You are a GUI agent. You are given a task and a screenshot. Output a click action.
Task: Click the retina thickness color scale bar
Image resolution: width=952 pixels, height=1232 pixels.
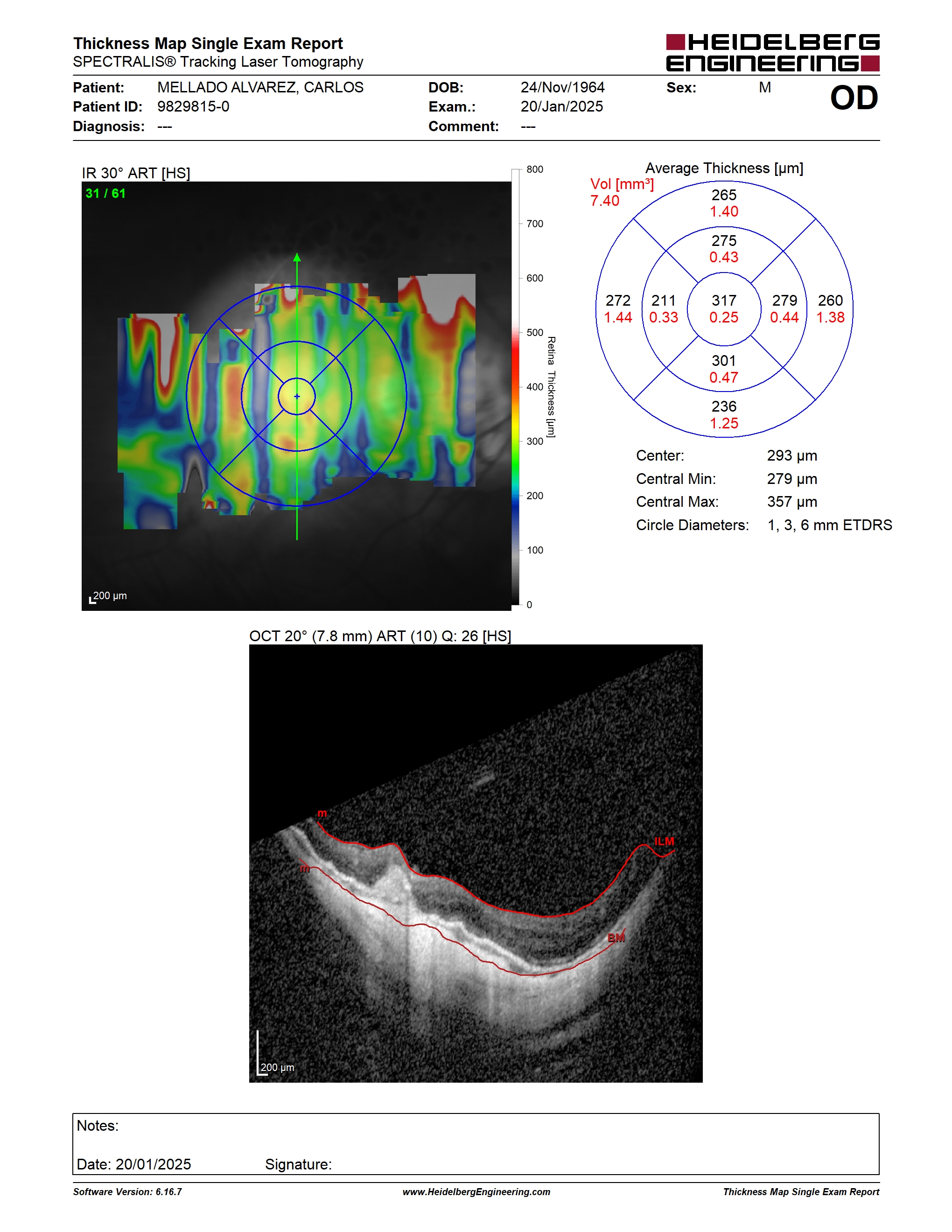pos(515,386)
